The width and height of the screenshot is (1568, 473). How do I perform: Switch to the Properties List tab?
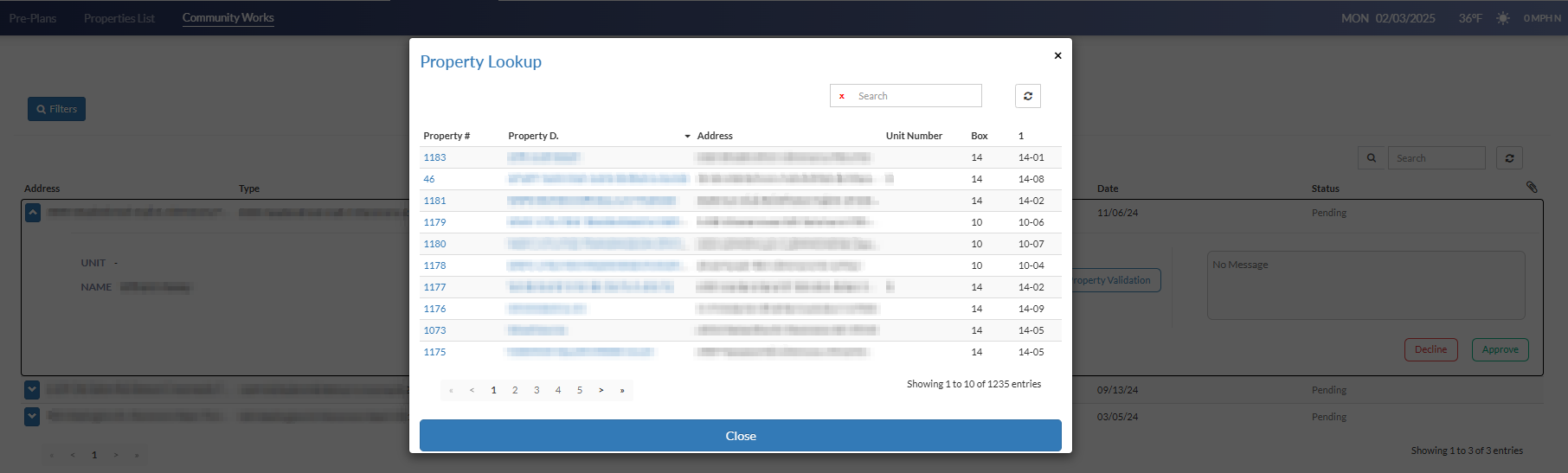119,18
